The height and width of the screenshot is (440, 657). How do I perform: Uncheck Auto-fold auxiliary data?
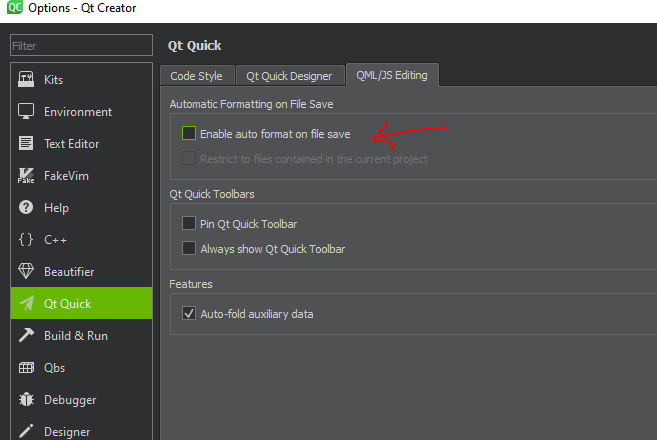click(x=188, y=314)
